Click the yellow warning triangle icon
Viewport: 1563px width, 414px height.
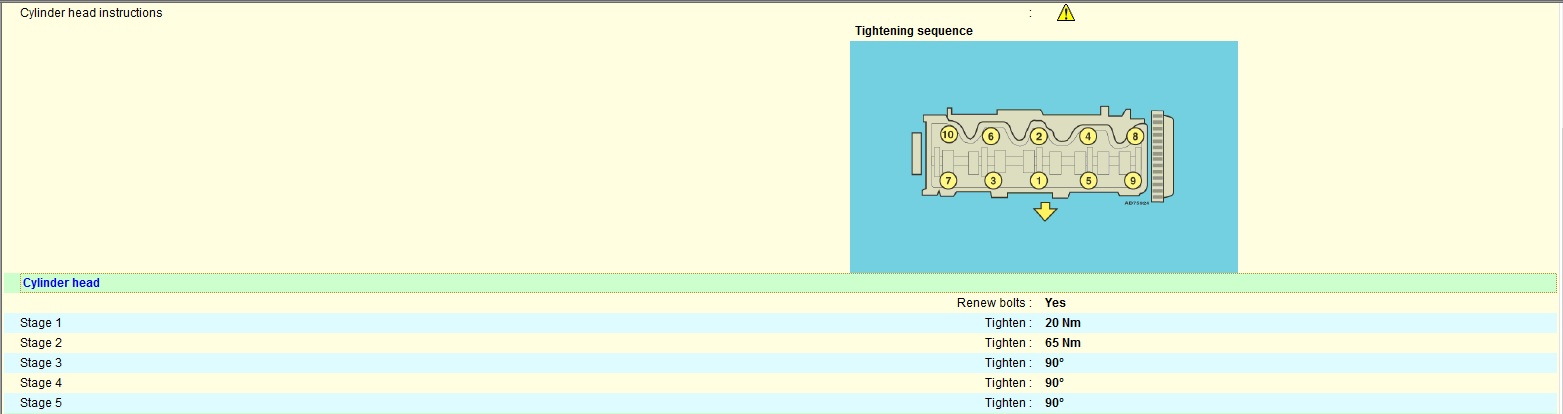pyautogui.click(x=1066, y=13)
